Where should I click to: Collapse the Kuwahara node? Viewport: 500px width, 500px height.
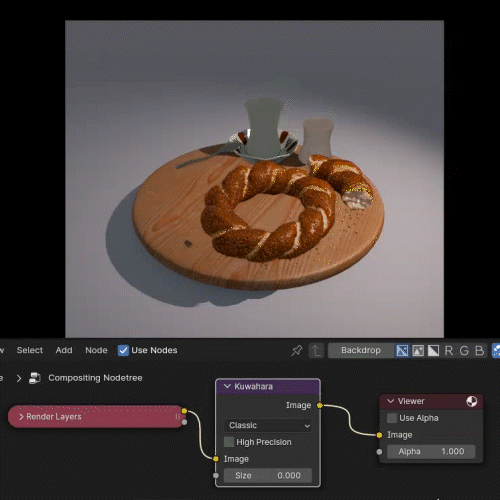pyautogui.click(x=227, y=386)
